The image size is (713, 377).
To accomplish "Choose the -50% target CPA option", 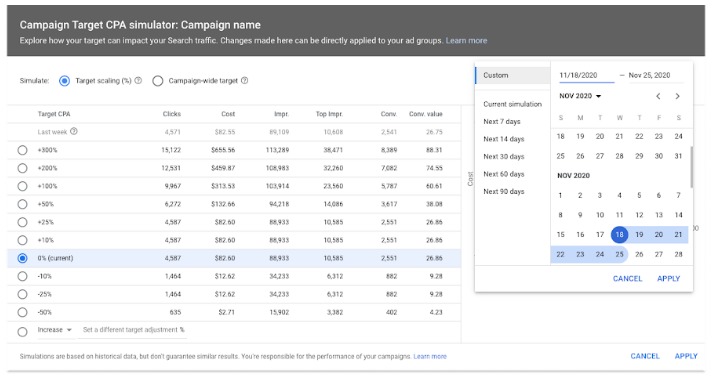I will (22, 312).
